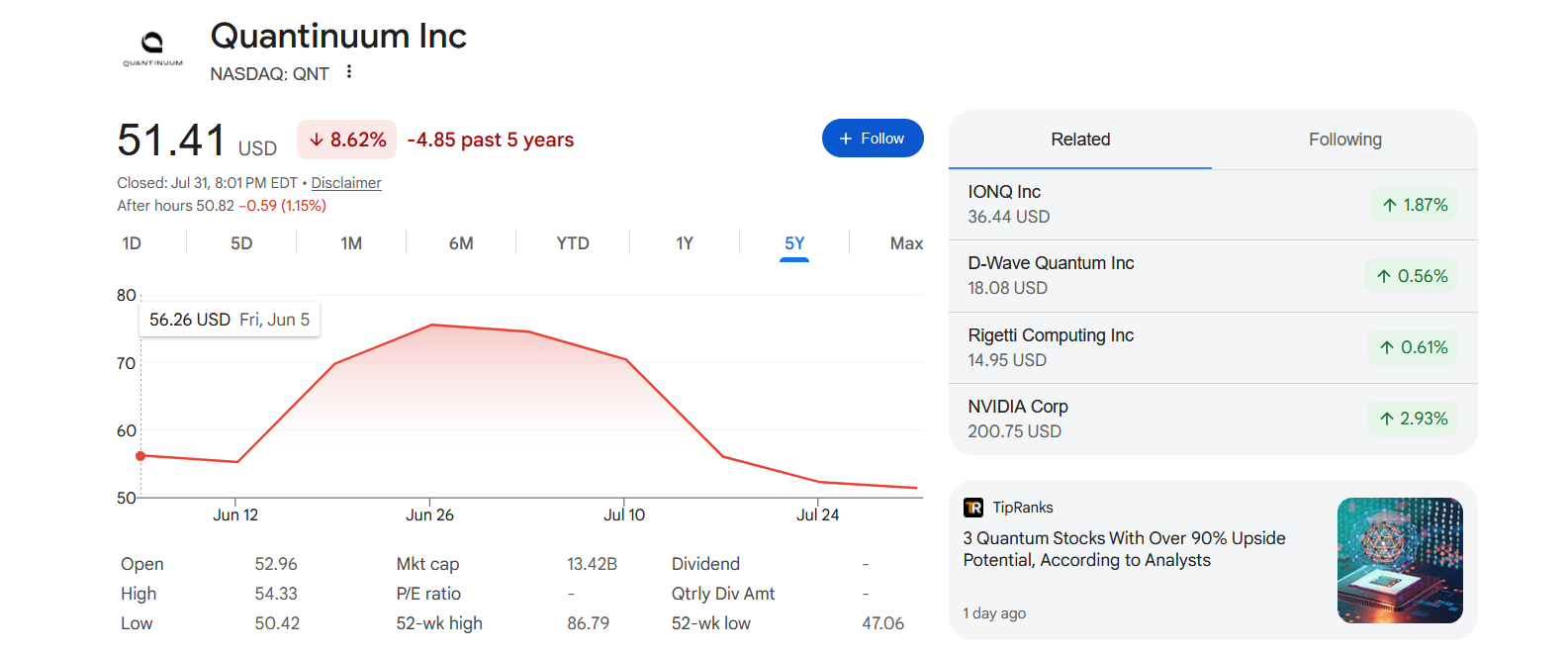Click the quantum chip article thumbnail
Screen dimensions: 1568x655
pyautogui.click(x=1400, y=560)
